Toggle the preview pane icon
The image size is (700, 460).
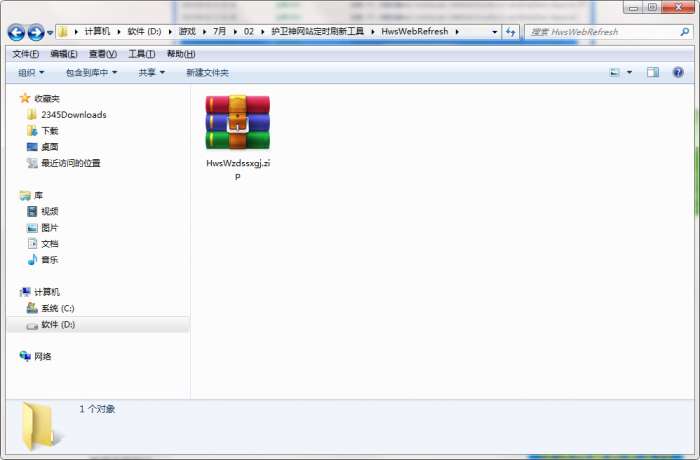653,72
